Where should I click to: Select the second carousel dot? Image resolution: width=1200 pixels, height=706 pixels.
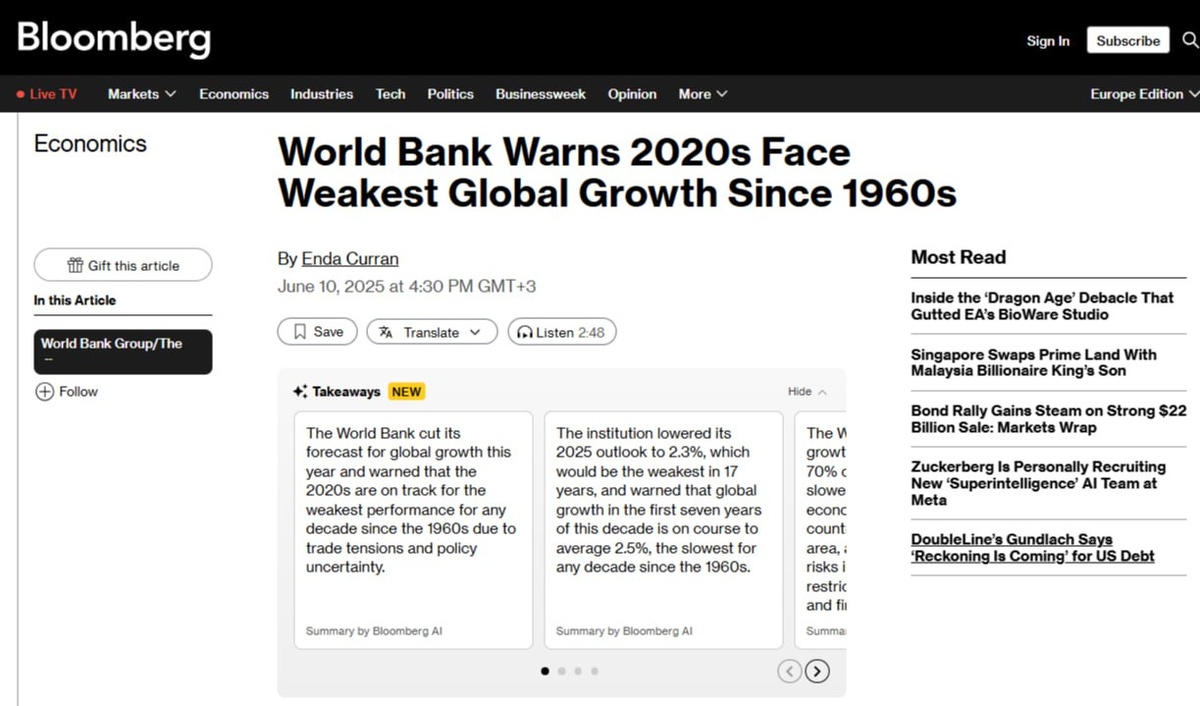coord(562,671)
